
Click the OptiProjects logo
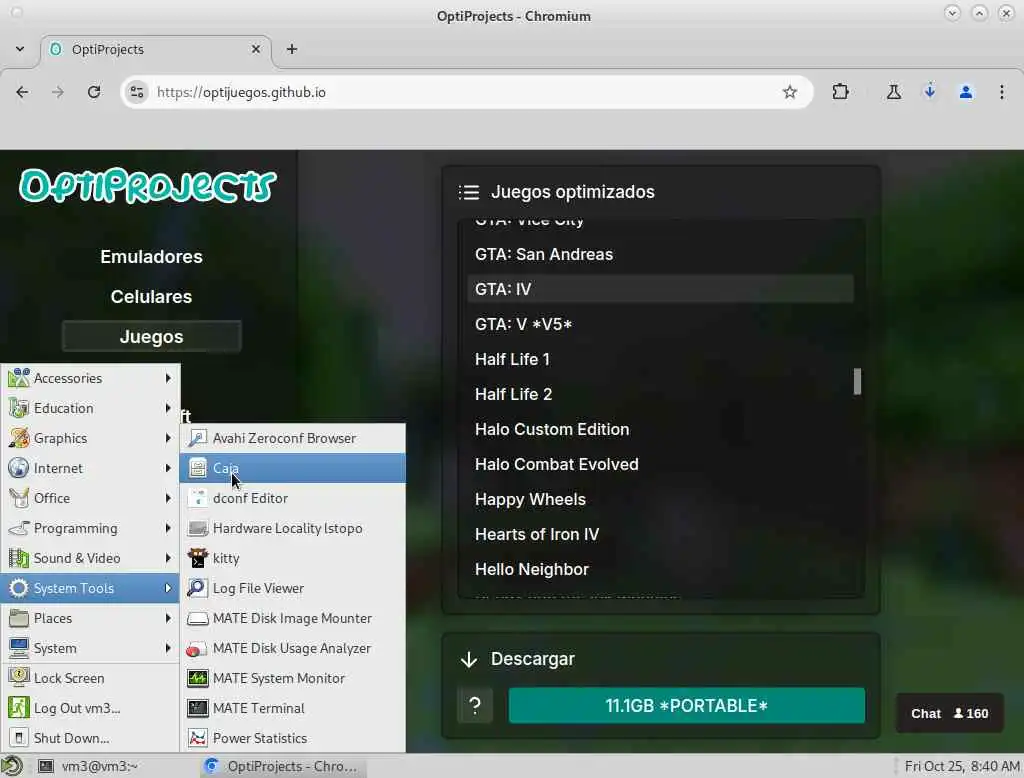pyautogui.click(x=148, y=186)
